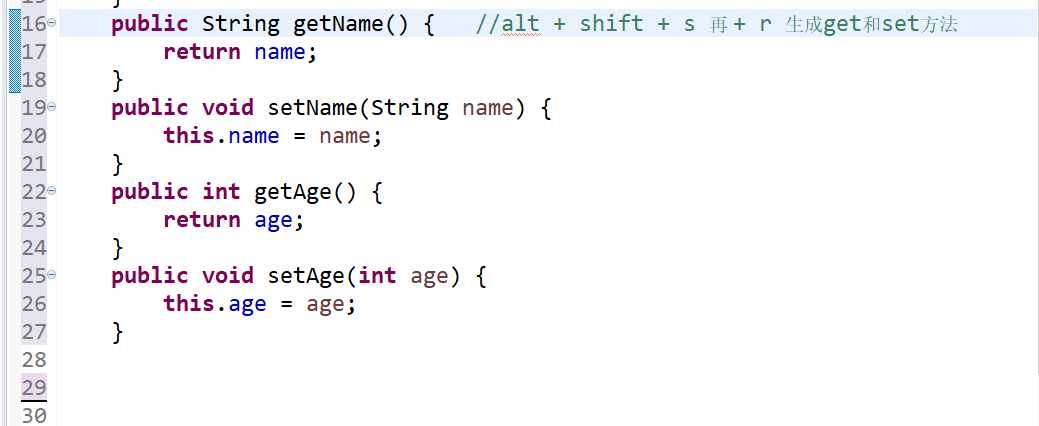Collapse the setAge method fold marker
Image resolution: width=1039 pixels, height=426 pixels.
click(x=52, y=274)
